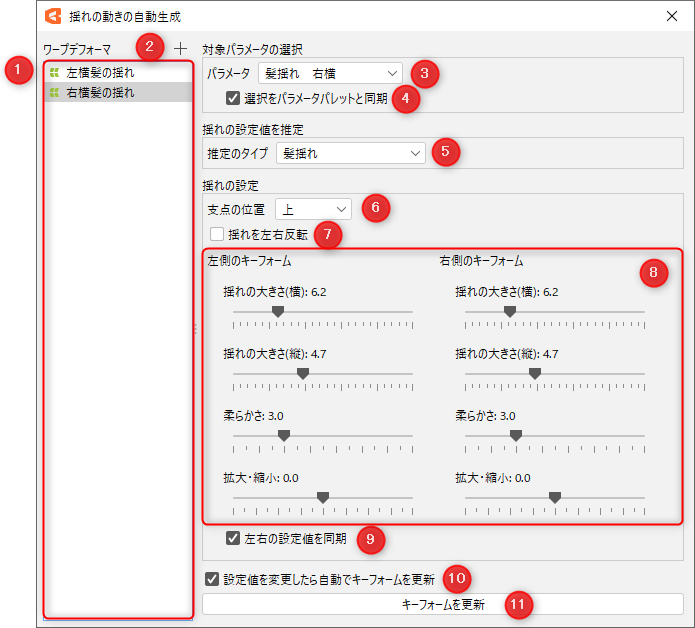Screen dimensions: 695x628
Task: Select 右横髪の揺れ in the deformer list
Action: tap(100, 93)
